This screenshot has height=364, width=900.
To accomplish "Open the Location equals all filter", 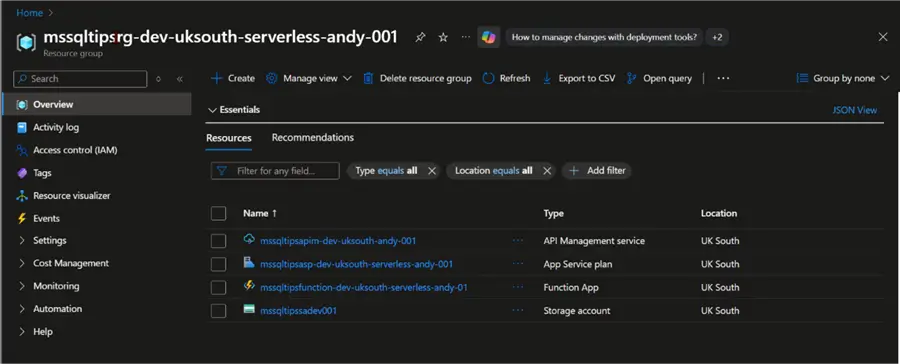I will (493, 171).
